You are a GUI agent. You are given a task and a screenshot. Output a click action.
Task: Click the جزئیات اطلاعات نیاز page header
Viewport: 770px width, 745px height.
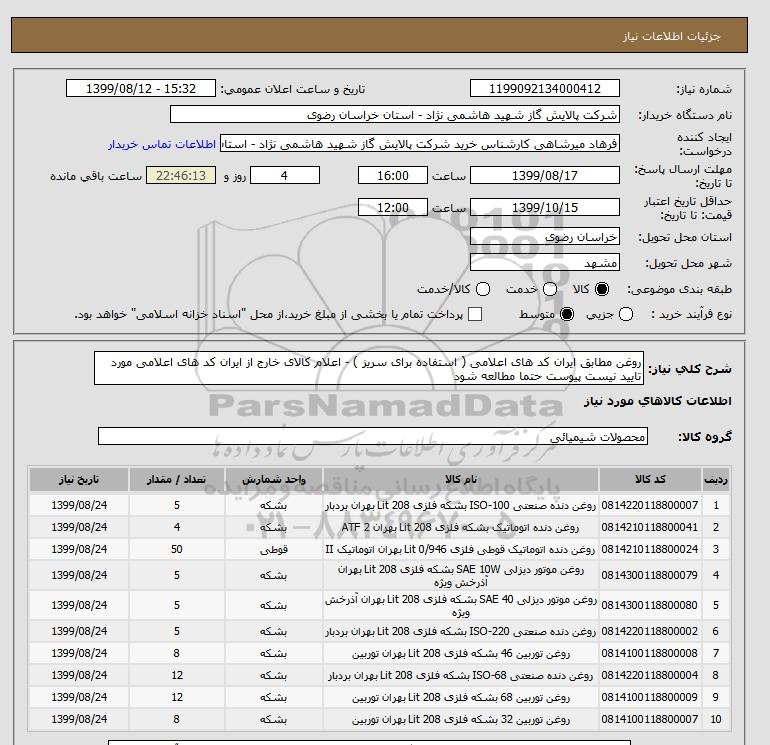coord(671,36)
